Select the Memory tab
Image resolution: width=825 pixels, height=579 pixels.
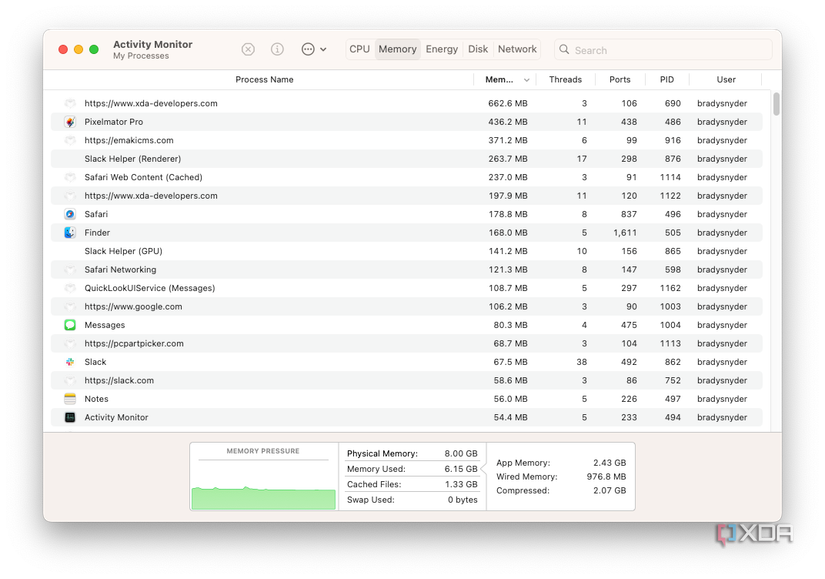(397, 49)
